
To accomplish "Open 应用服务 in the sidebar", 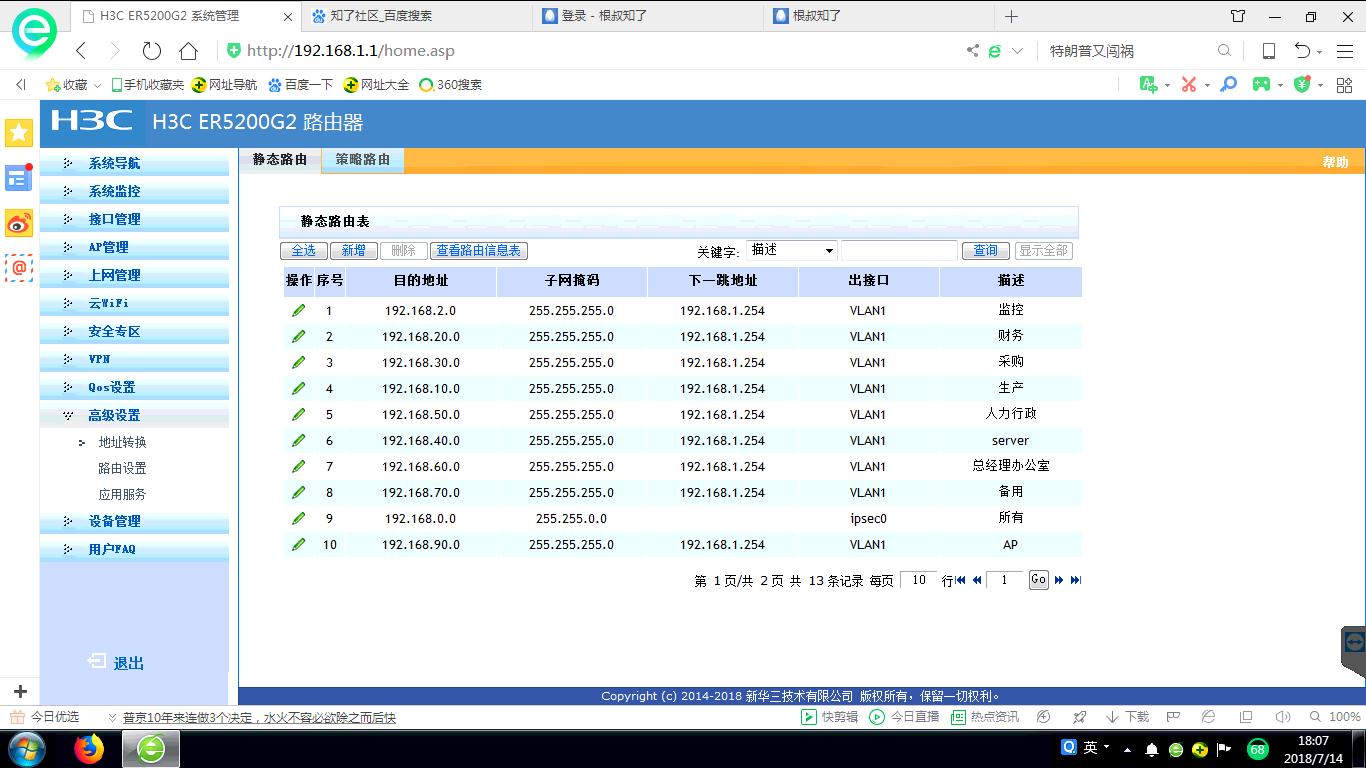I will [122, 494].
